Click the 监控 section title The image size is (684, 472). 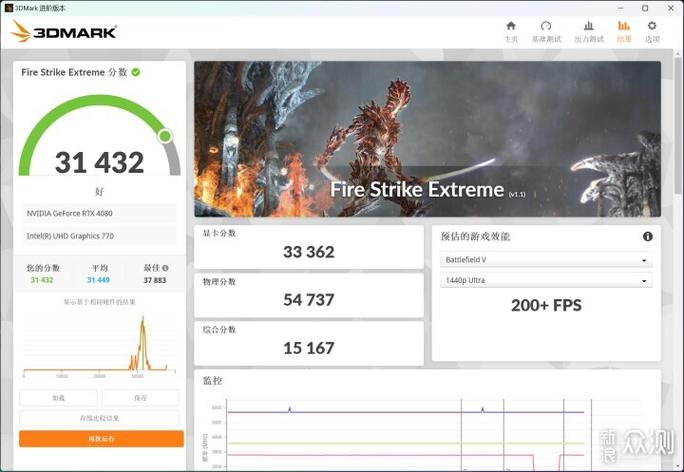tap(212, 381)
